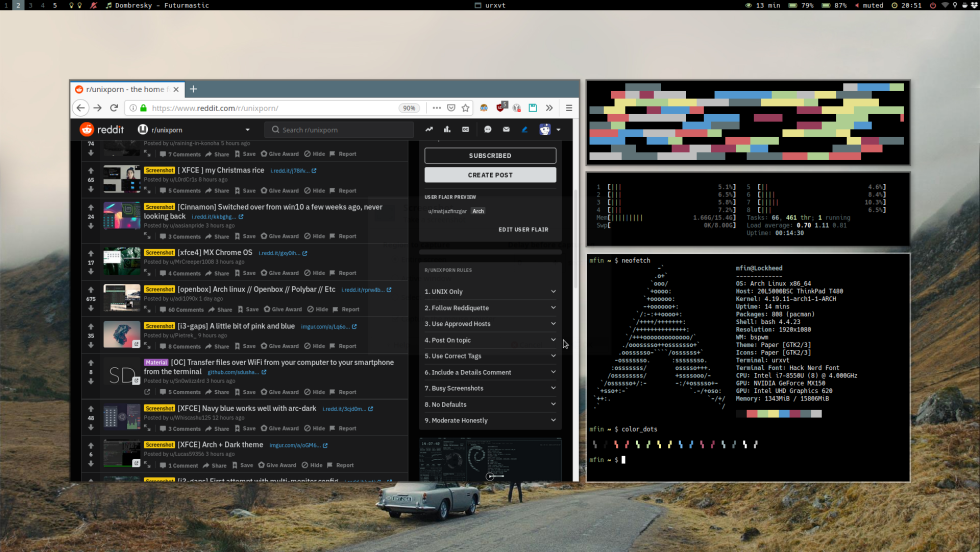This screenshot has width=980, height=552.
Task: Upvote the 'my Christmas rice' post
Action: 91,170
